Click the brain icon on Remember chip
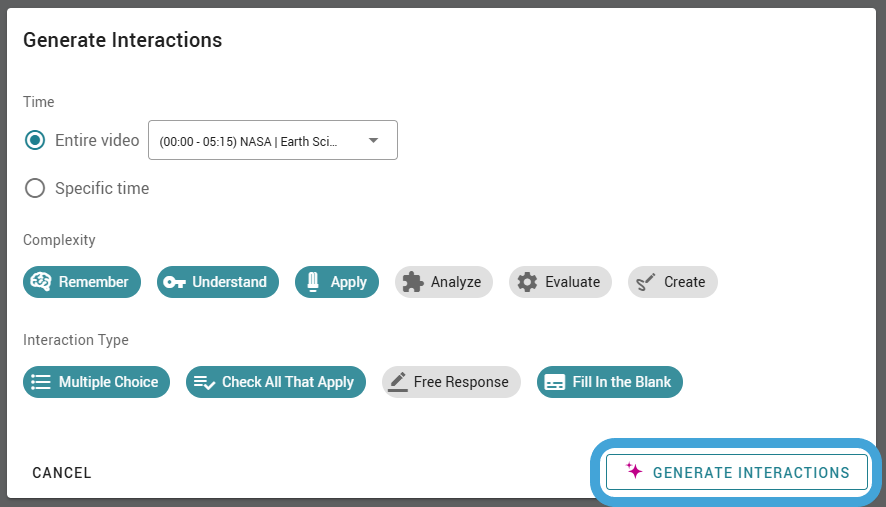 pos(41,281)
